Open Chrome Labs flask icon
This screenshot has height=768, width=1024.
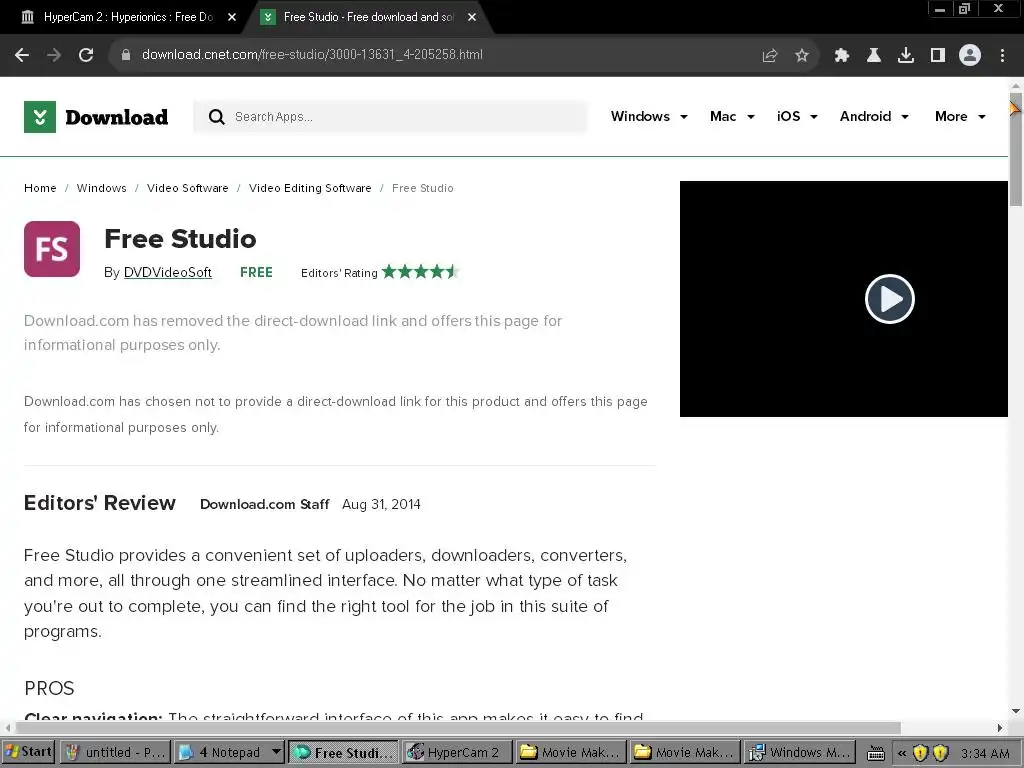[x=873, y=56]
